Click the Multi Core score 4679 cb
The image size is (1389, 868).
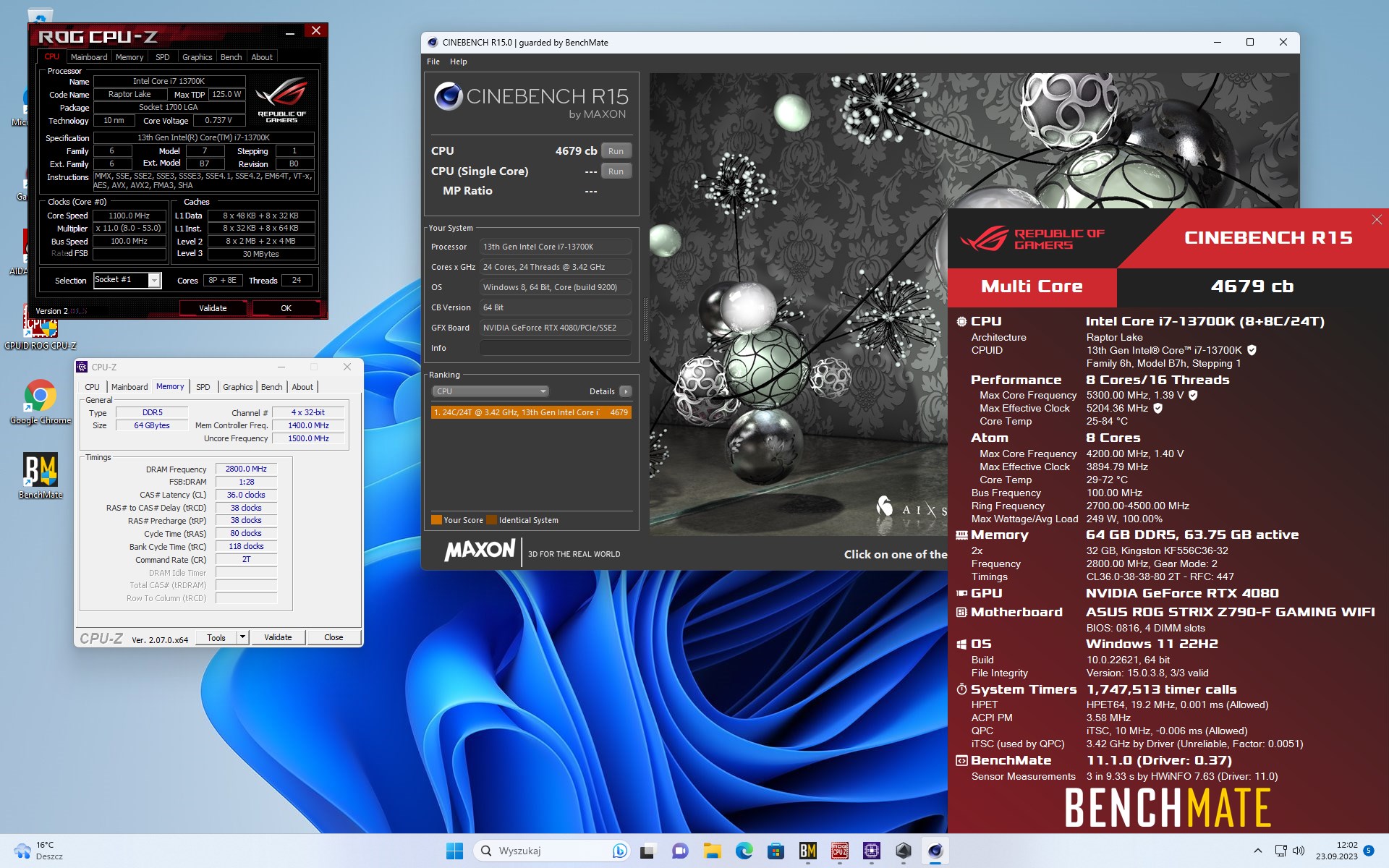1252,286
